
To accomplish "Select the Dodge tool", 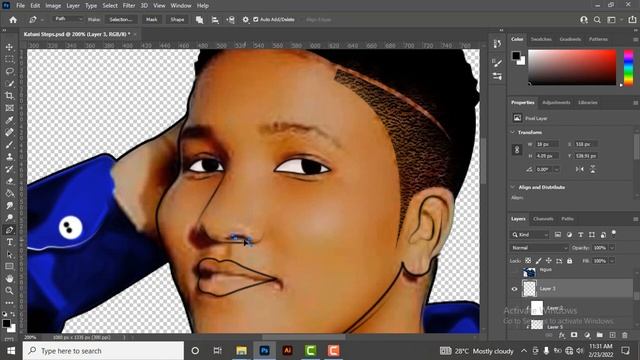I will (9, 218).
